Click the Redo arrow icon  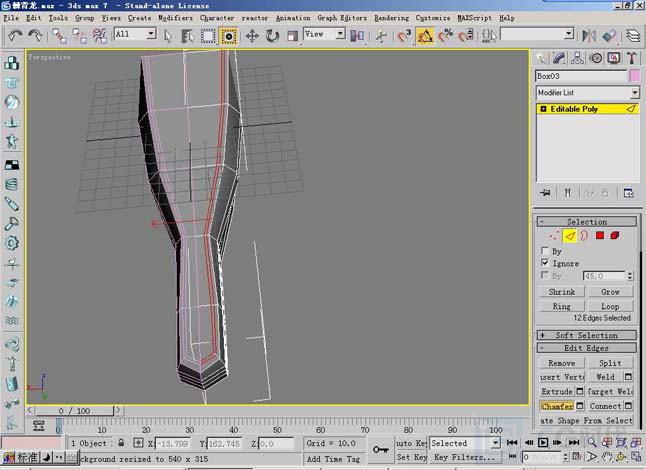[x=35, y=36]
